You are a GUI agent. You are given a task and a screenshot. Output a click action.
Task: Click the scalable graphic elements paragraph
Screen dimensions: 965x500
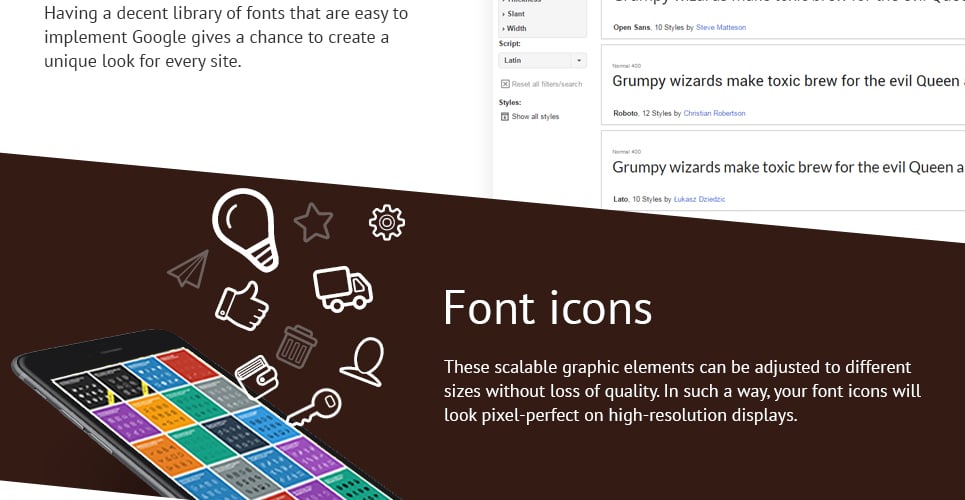[x=683, y=391]
